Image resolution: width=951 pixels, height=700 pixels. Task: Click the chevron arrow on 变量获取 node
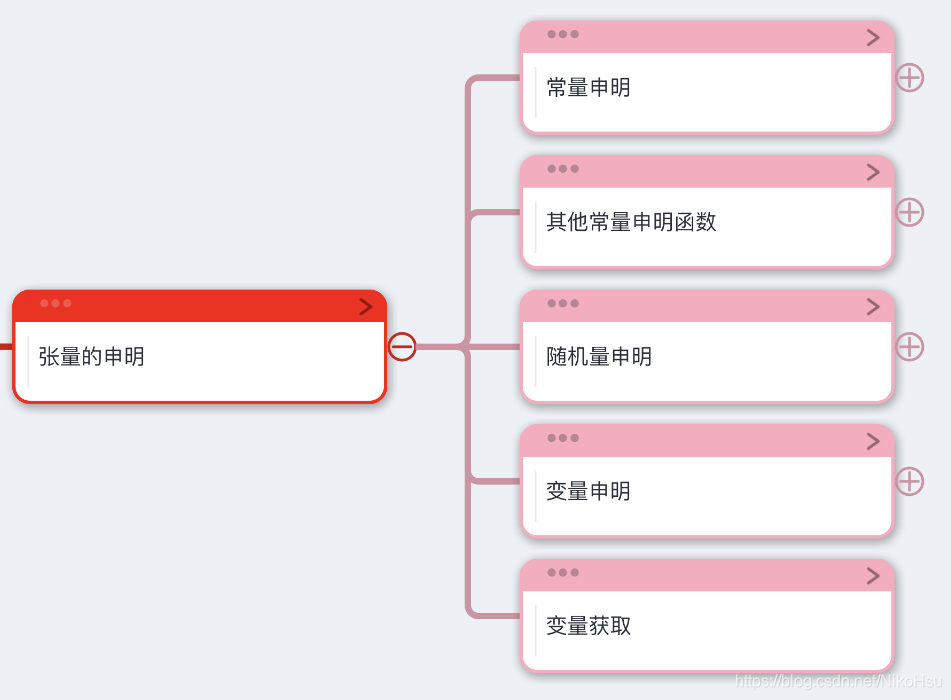874,573
